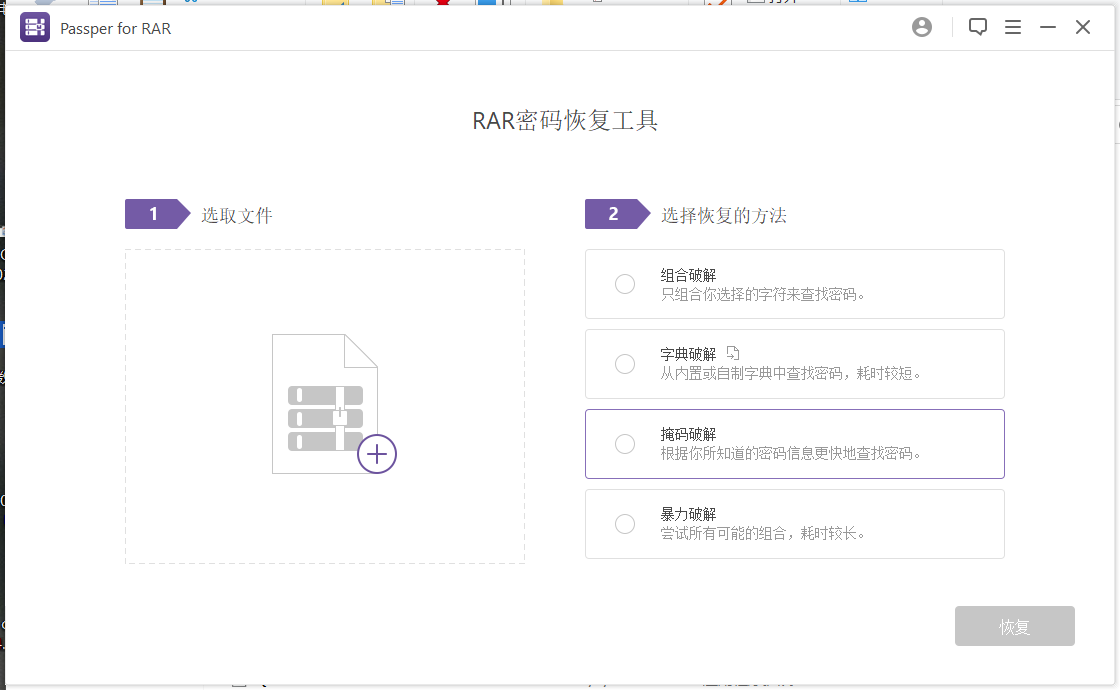Select the 暴力破解 radio button
Image resolution: width=1120 pixels, height=690 pixels.
pyautogui.click(x=625, y=524)
